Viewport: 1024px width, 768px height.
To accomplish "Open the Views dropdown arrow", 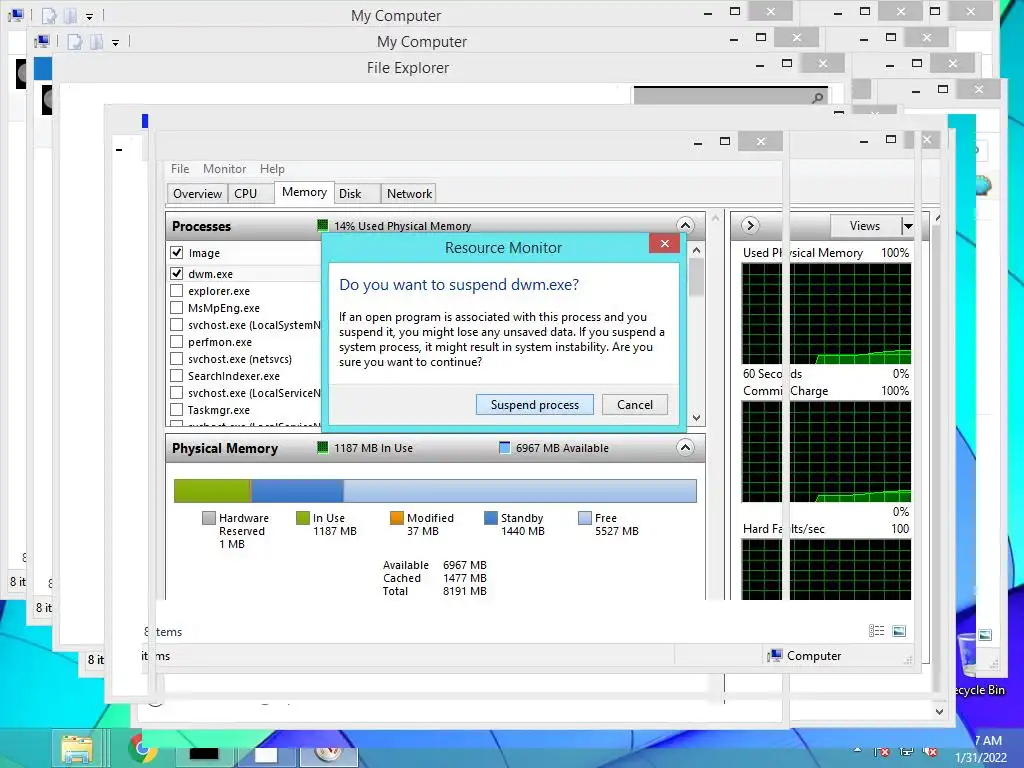I will point(907,226).
